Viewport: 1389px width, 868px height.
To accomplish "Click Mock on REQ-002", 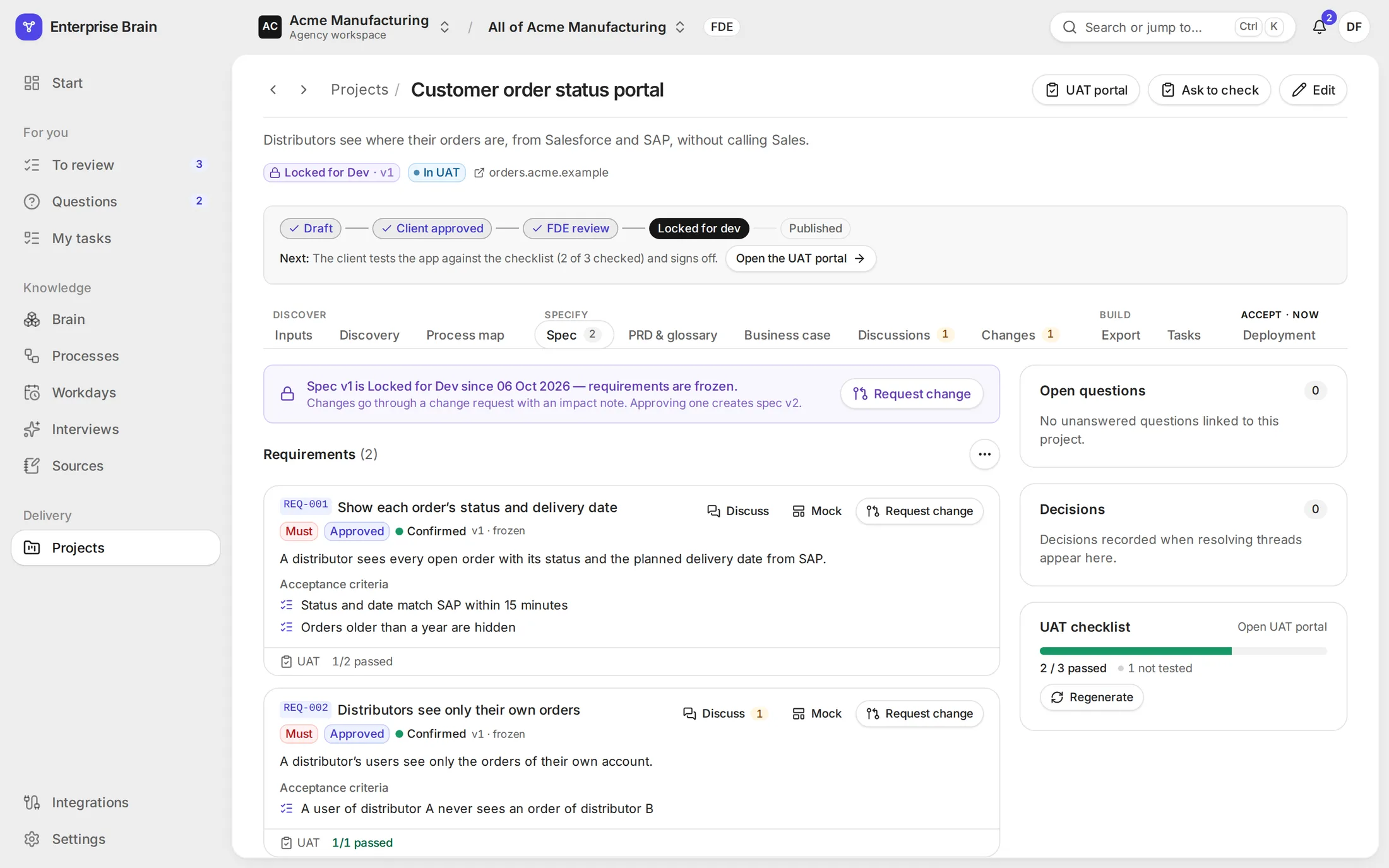I will pyautogui.click(x=816, y=714).
